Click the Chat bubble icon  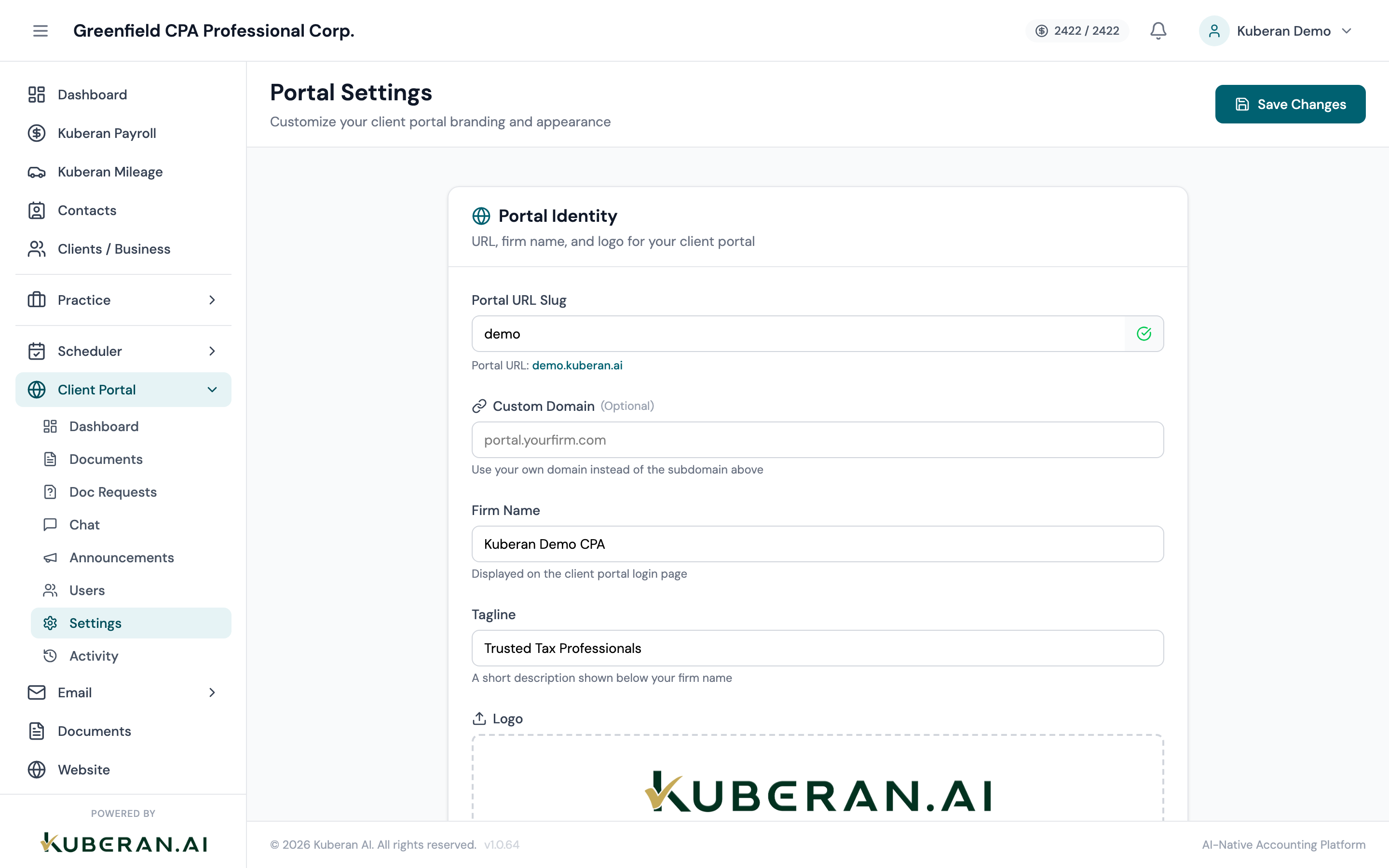tap(50, 525)
